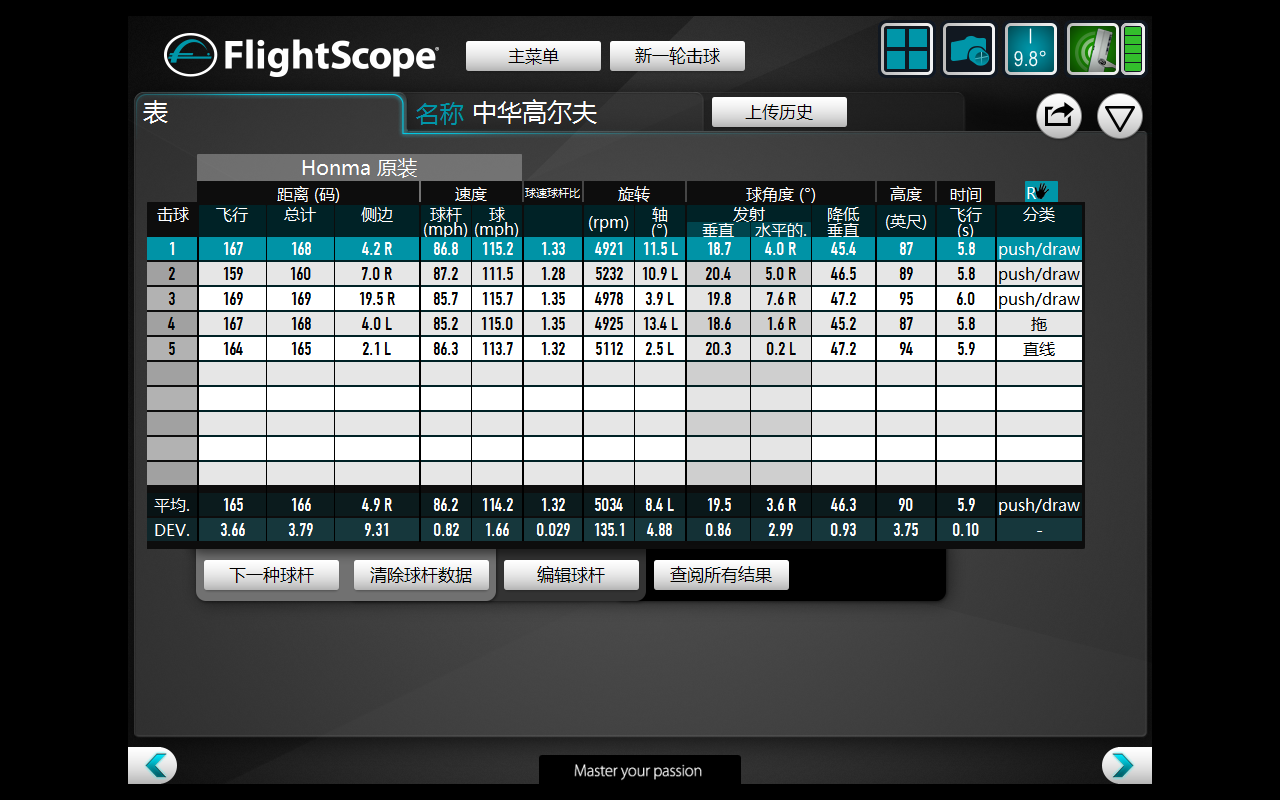Open the four-square grid view icon
This screenshot has height=800, width=1280.
coord(907,49)
